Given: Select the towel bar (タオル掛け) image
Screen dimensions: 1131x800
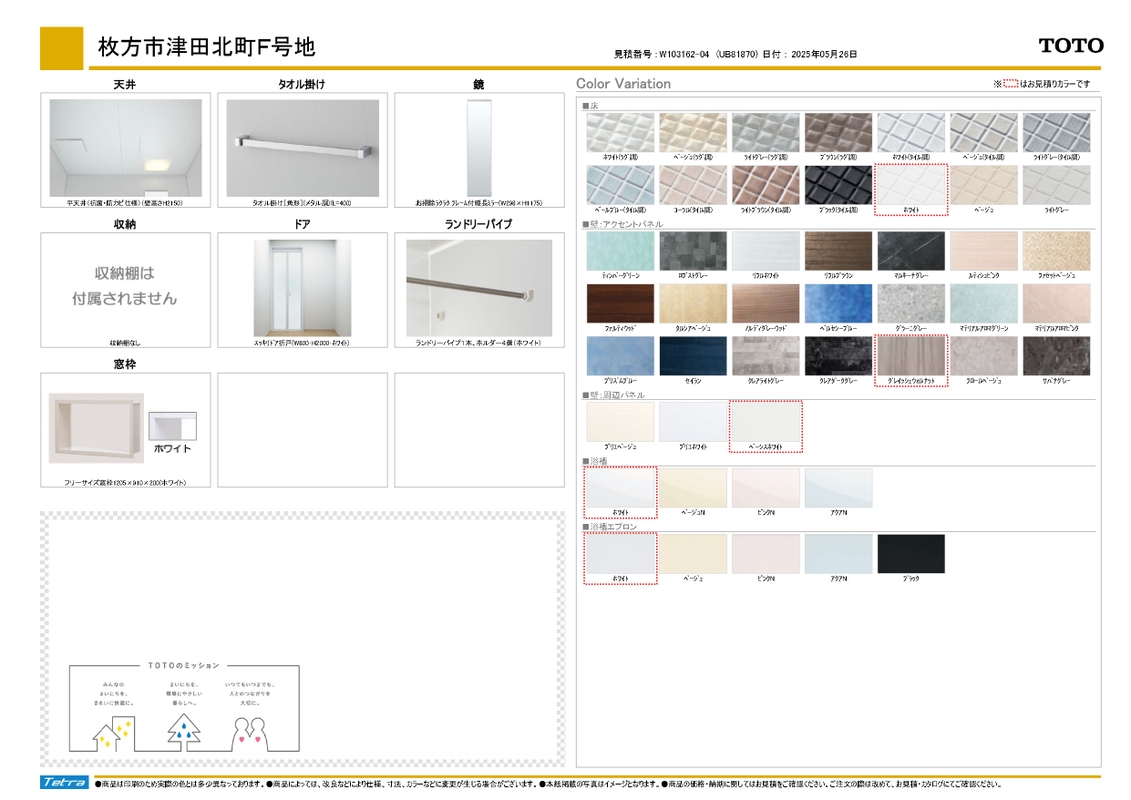Looking at the screenshot, I should tap(302, 147).
